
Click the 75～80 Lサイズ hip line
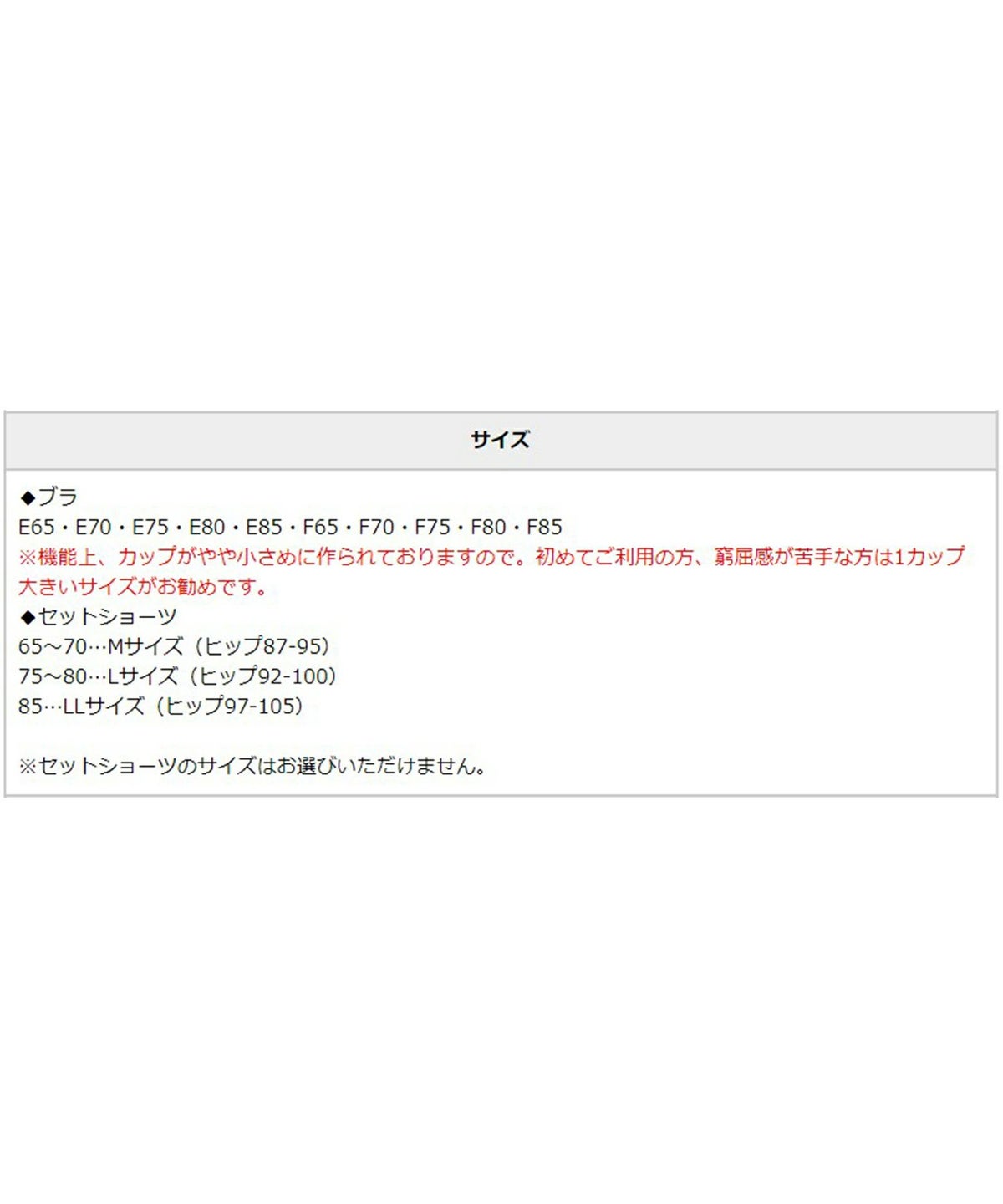(x=178, y=676)
